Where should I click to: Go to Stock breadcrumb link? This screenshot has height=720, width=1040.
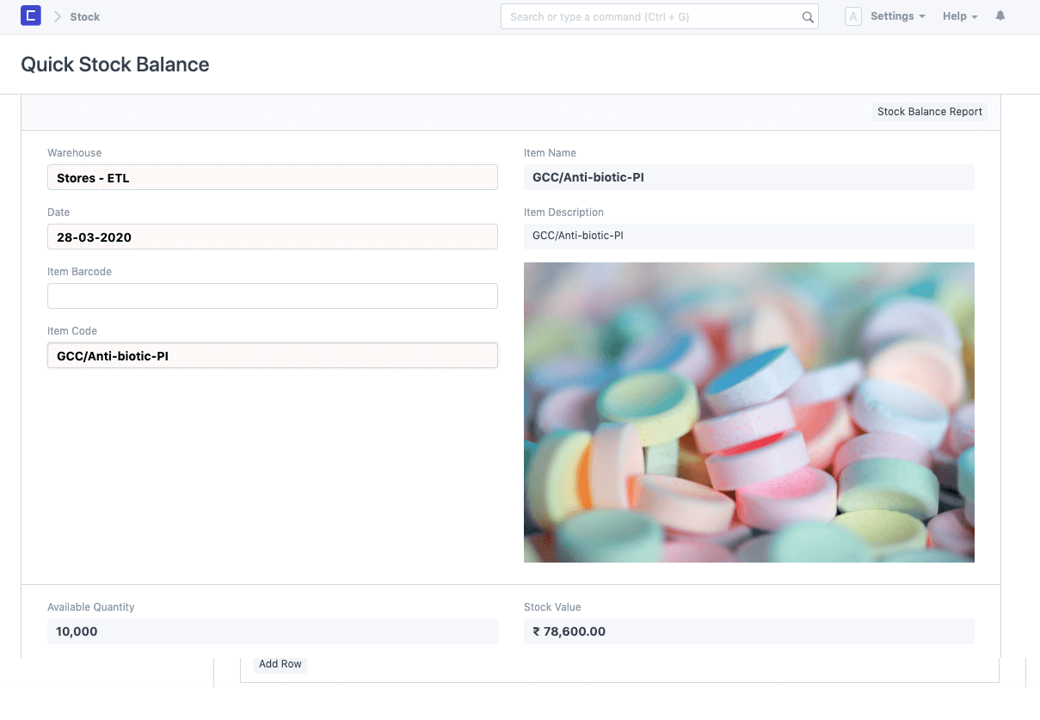(85, 17)
